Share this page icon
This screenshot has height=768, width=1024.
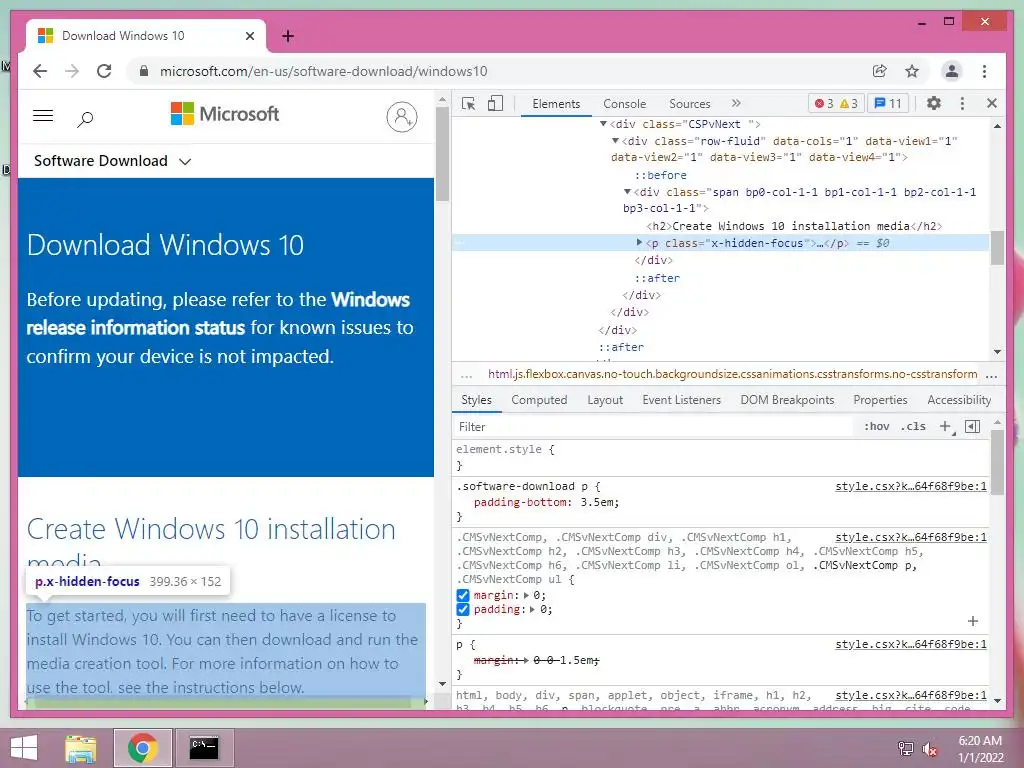pyautogui.click(x=880, y=71)
